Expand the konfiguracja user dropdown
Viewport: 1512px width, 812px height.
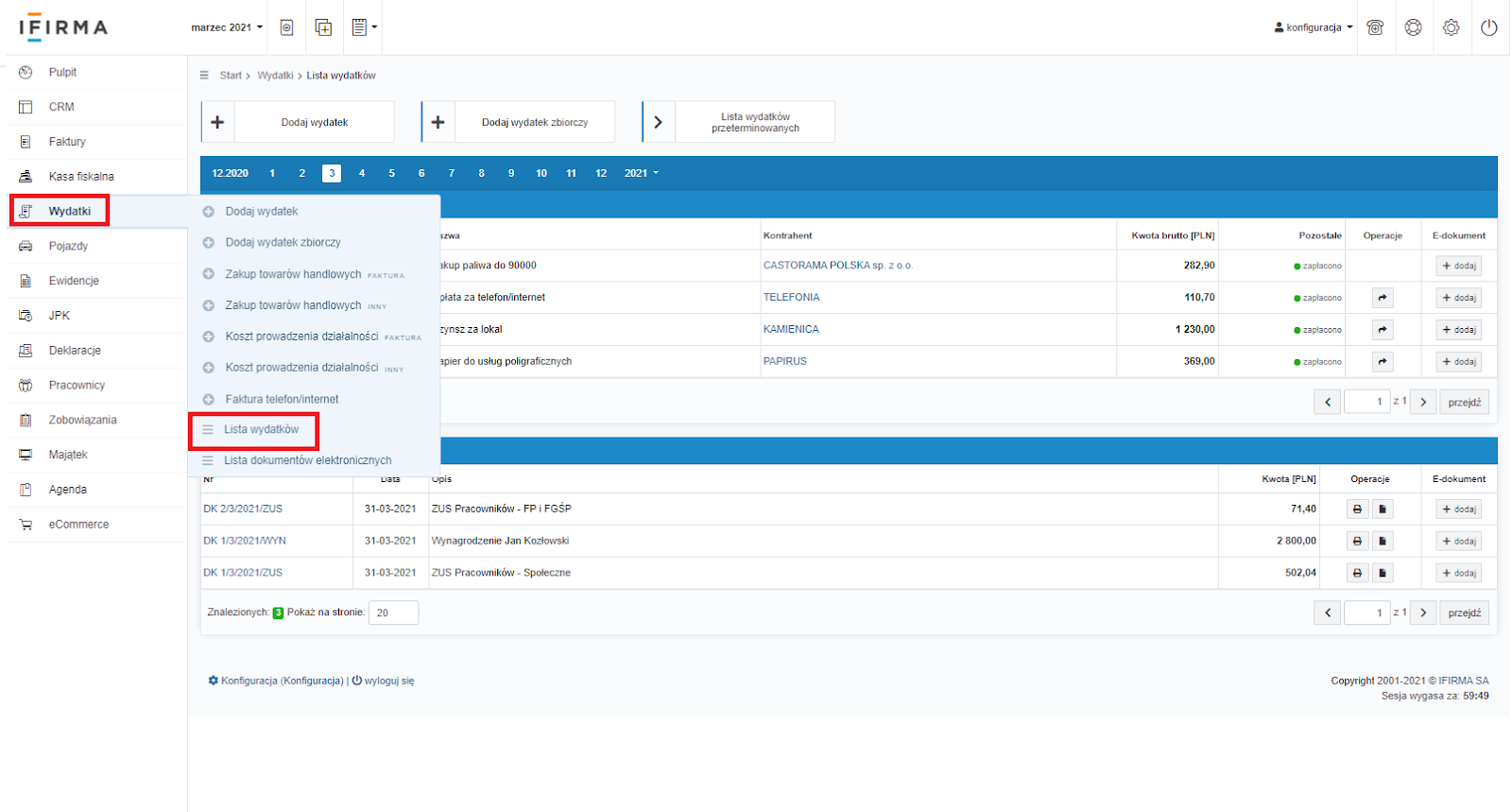[1314, 27]
